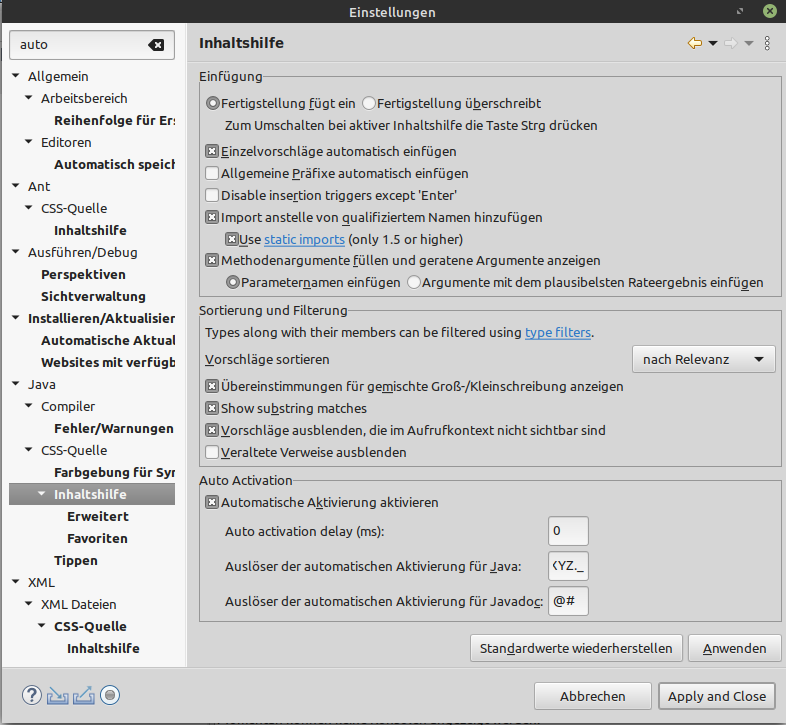Click the export preferences icon
Viewport: 786px width, 725px height.
[84, 695]
